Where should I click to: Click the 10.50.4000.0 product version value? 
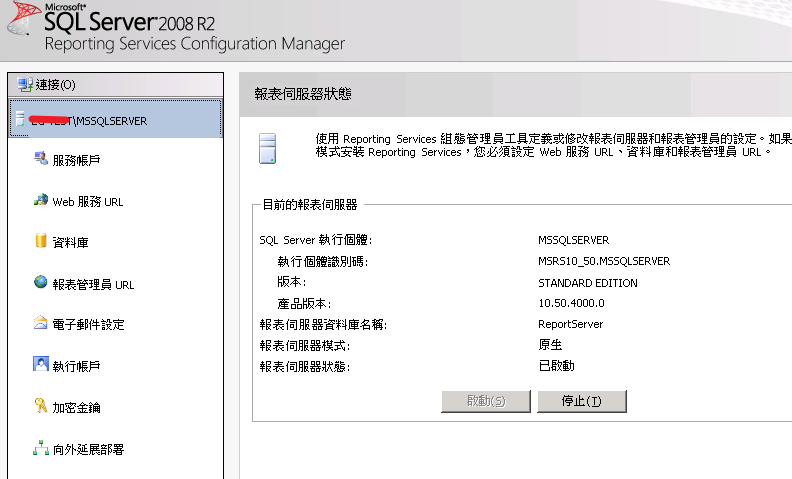[x=571, y=303]
